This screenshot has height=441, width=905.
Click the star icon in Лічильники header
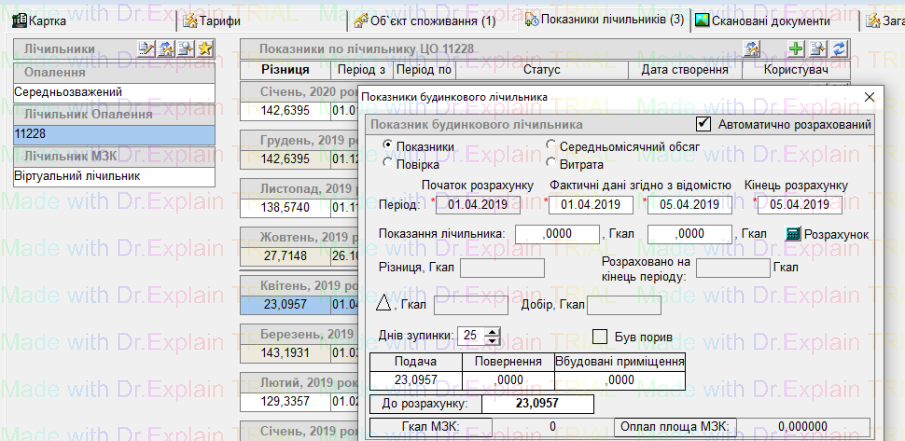[x=204, y=49]
